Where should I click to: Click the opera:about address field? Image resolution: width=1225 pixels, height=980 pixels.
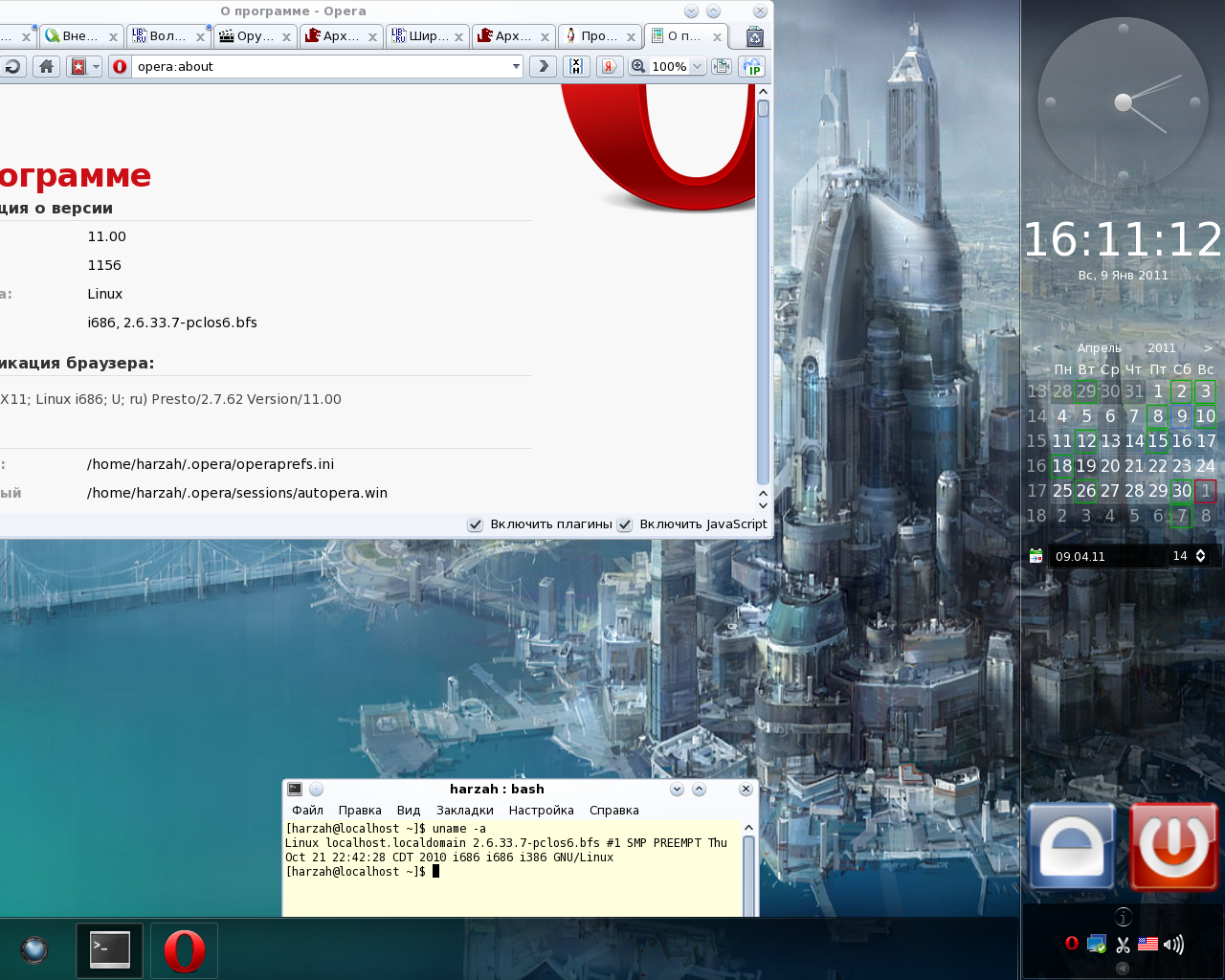coord(316,66)
